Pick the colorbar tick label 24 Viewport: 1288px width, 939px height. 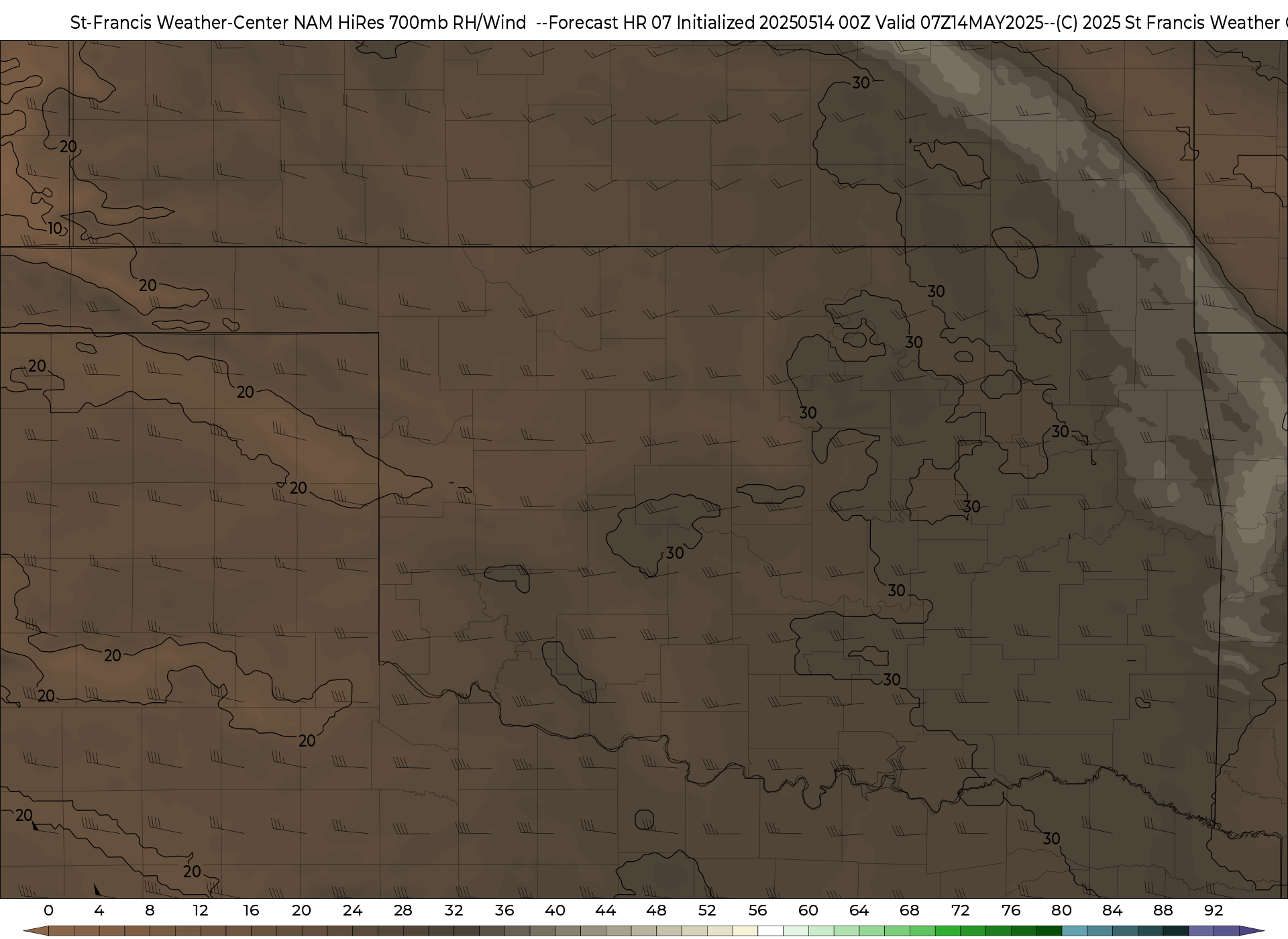point(353,911)
